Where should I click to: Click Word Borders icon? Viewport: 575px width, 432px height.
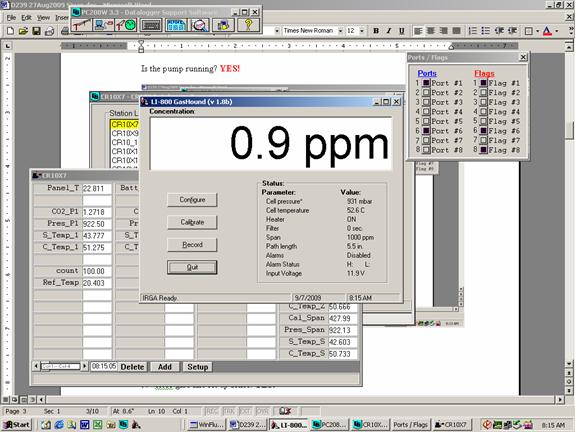pyautogui.click(x=528, y=31)
